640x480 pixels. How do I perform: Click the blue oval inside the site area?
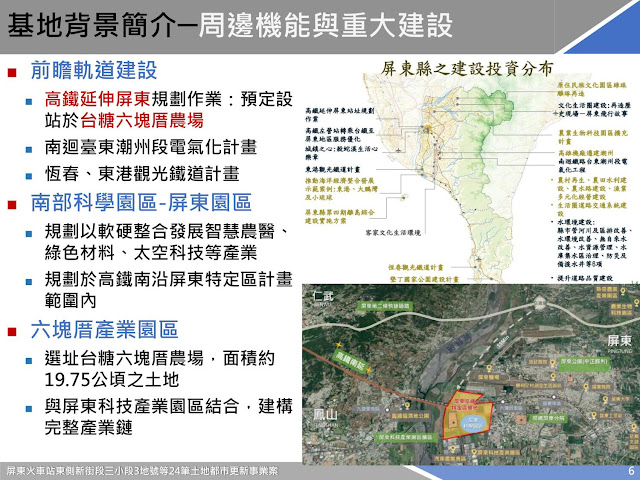(x=473, y=422)
